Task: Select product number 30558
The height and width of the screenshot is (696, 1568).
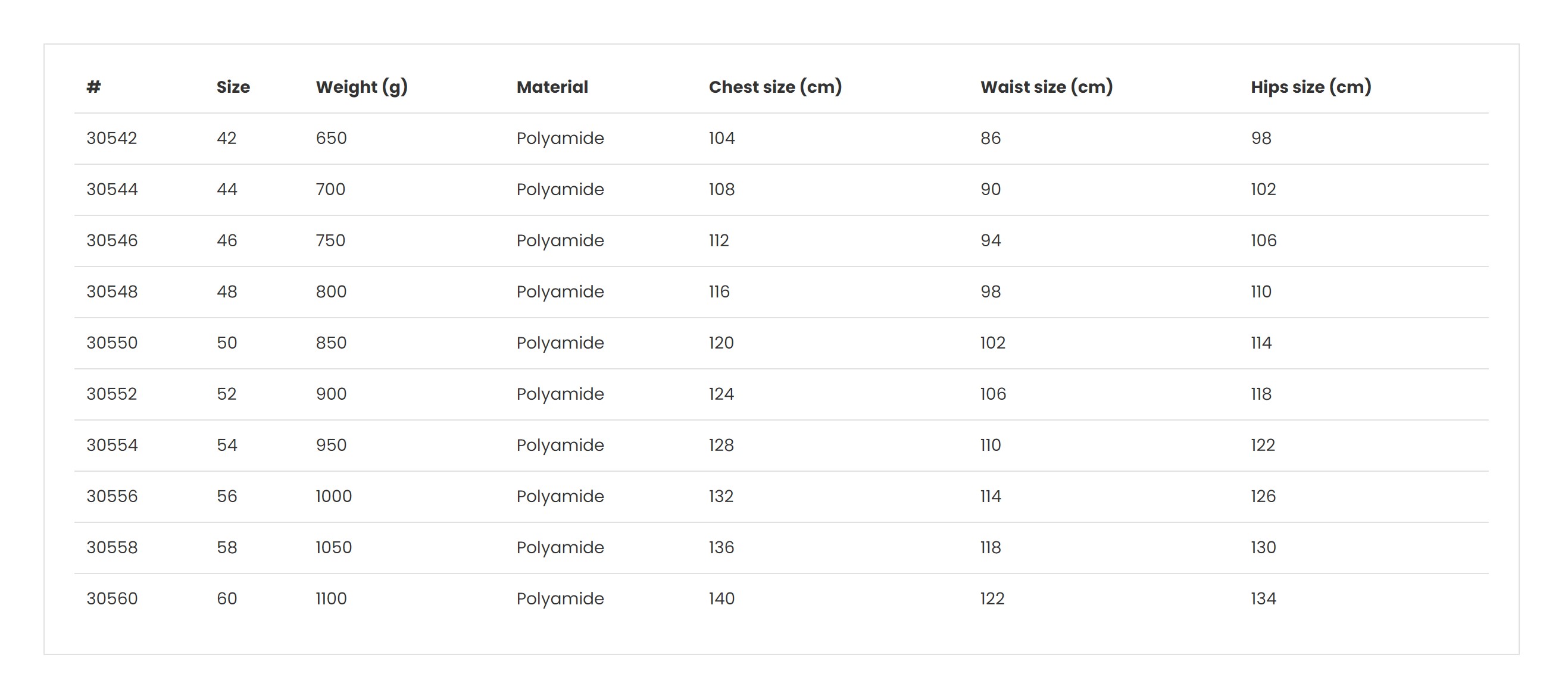Action: (x=112, y=547)
